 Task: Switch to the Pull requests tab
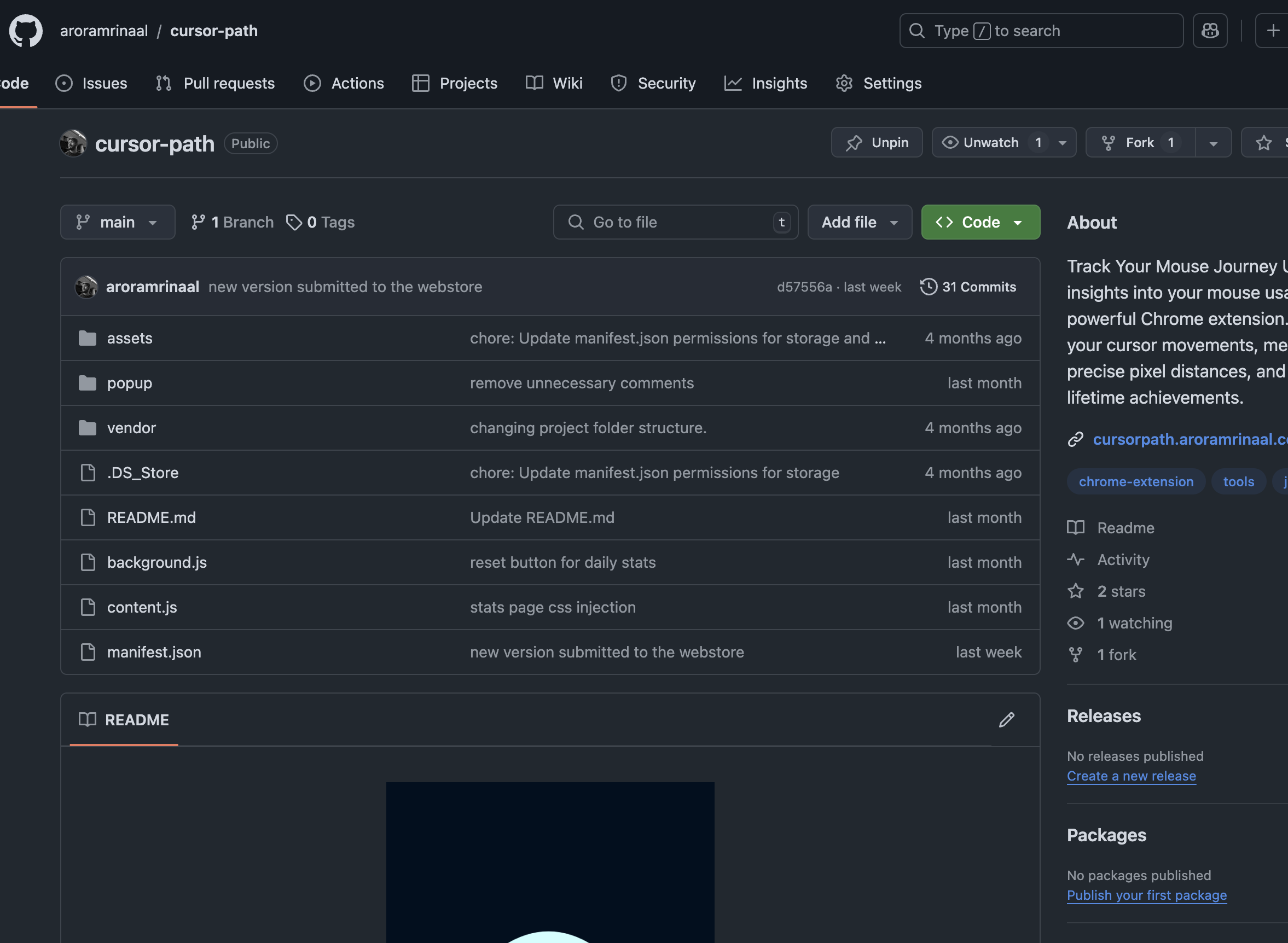coord(215,83)
